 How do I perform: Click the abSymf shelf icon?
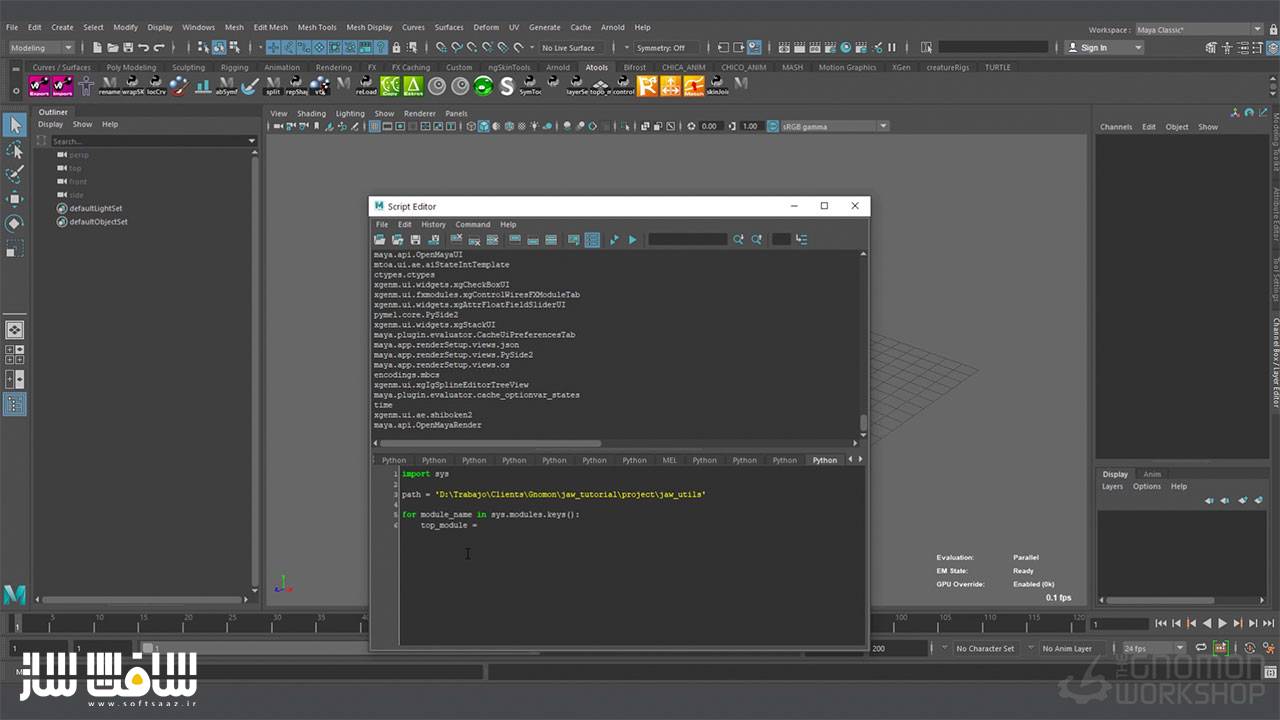tap(227, 86)
